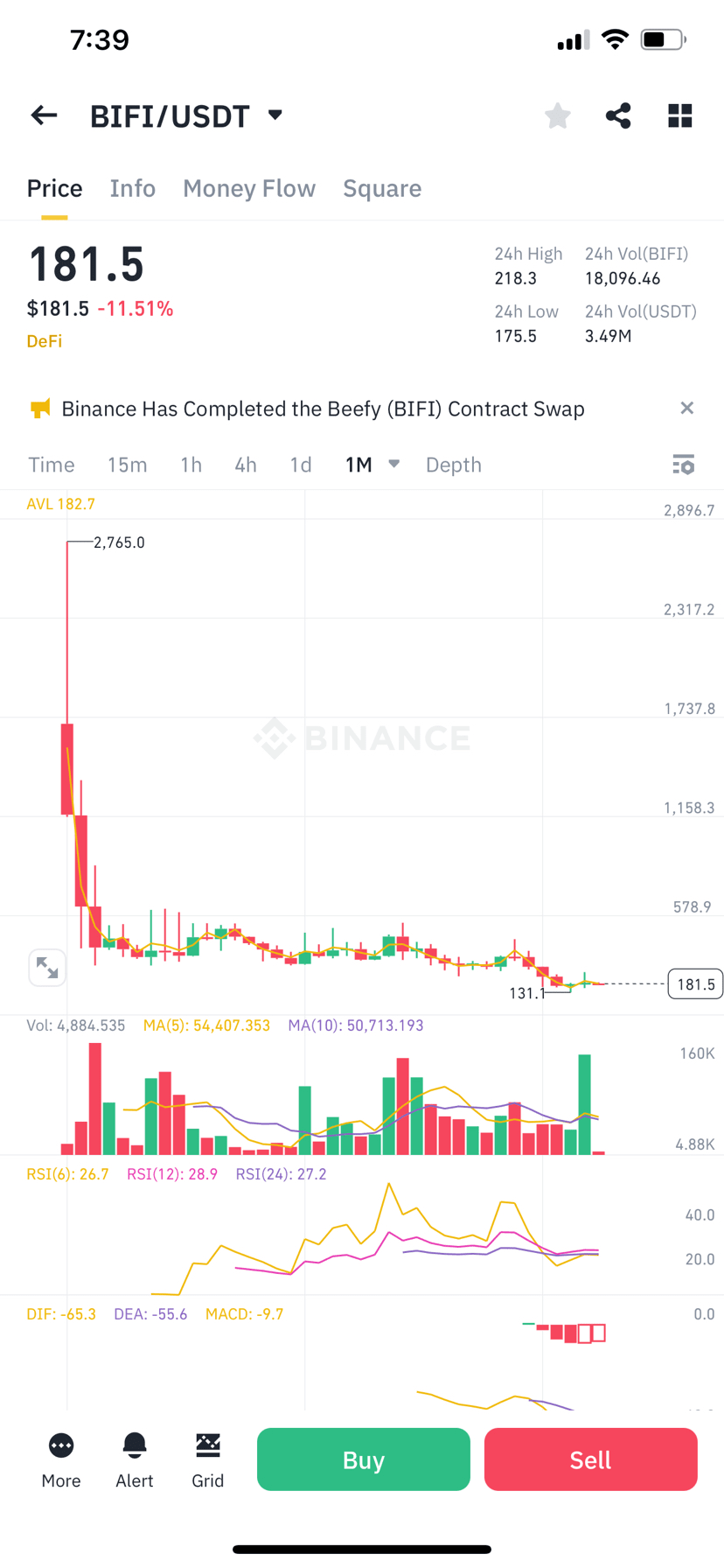Tap the back arrow icon
The height and width of the screenshot is (1568, 724).
[x=44, y=115]
